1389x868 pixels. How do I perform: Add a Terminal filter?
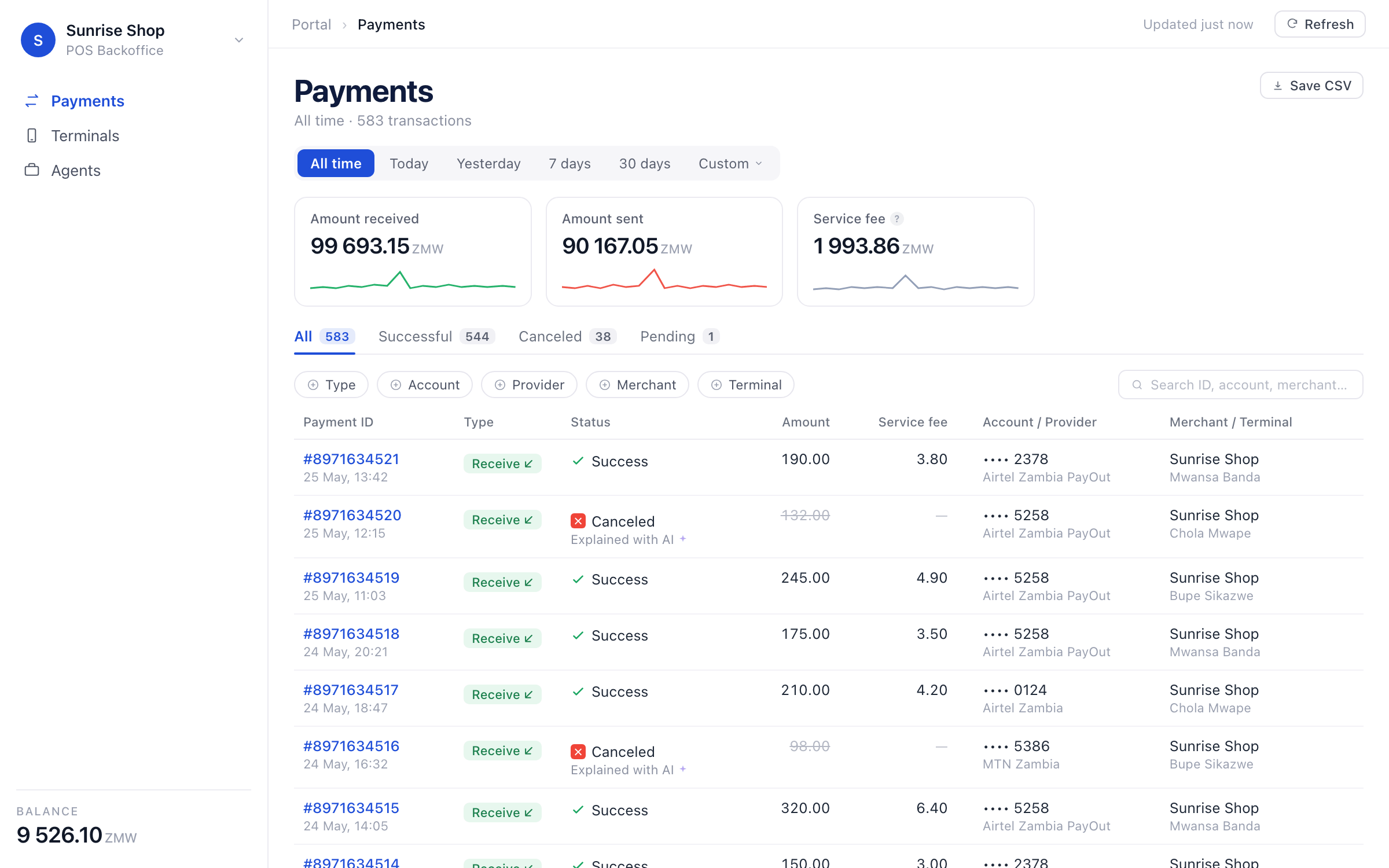(x=746, y=385)
